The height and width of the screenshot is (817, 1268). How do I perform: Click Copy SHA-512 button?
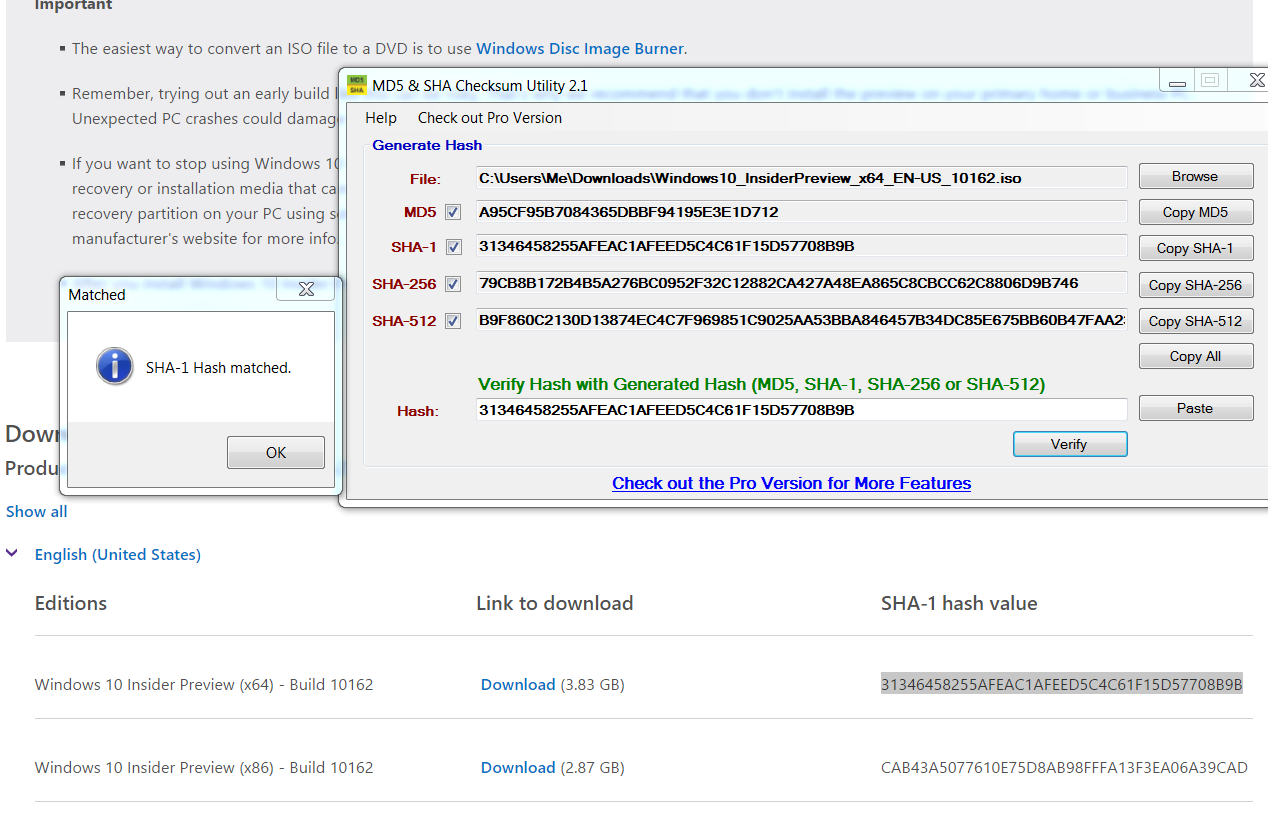[1196, 321]
